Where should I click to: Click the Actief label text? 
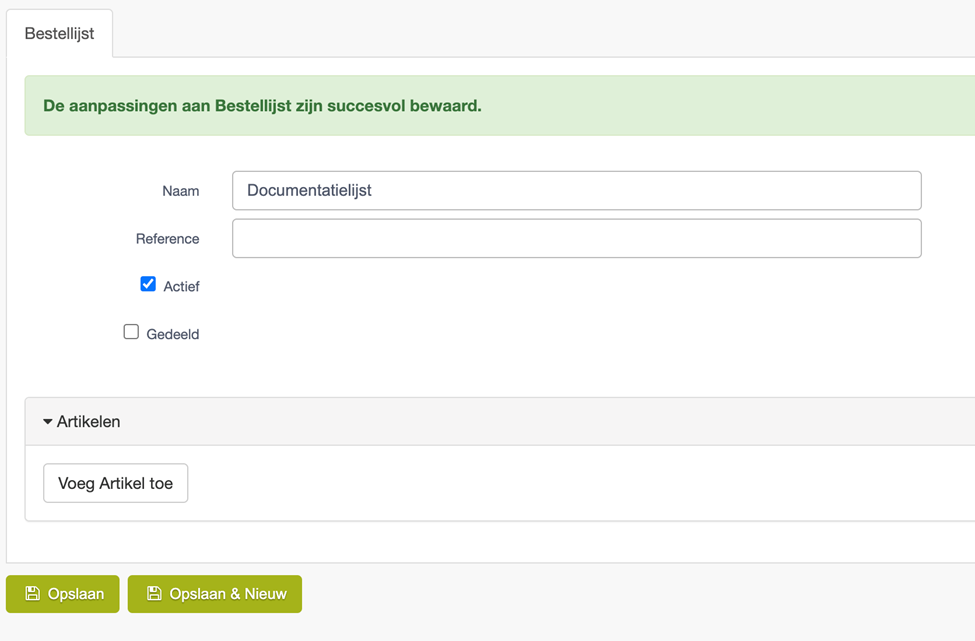tap(182, 287)
